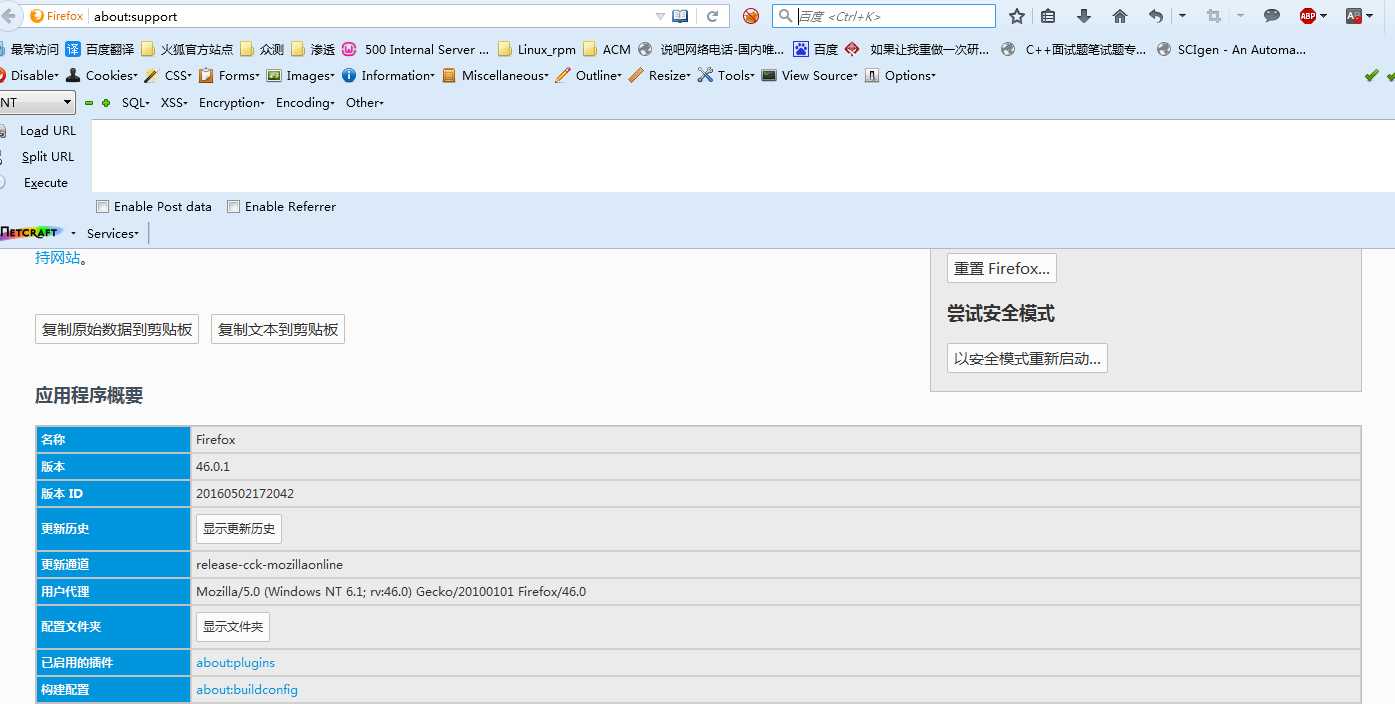Click the Firefox identity icon in address bar
1395x704 pixels.
(57, 16)
